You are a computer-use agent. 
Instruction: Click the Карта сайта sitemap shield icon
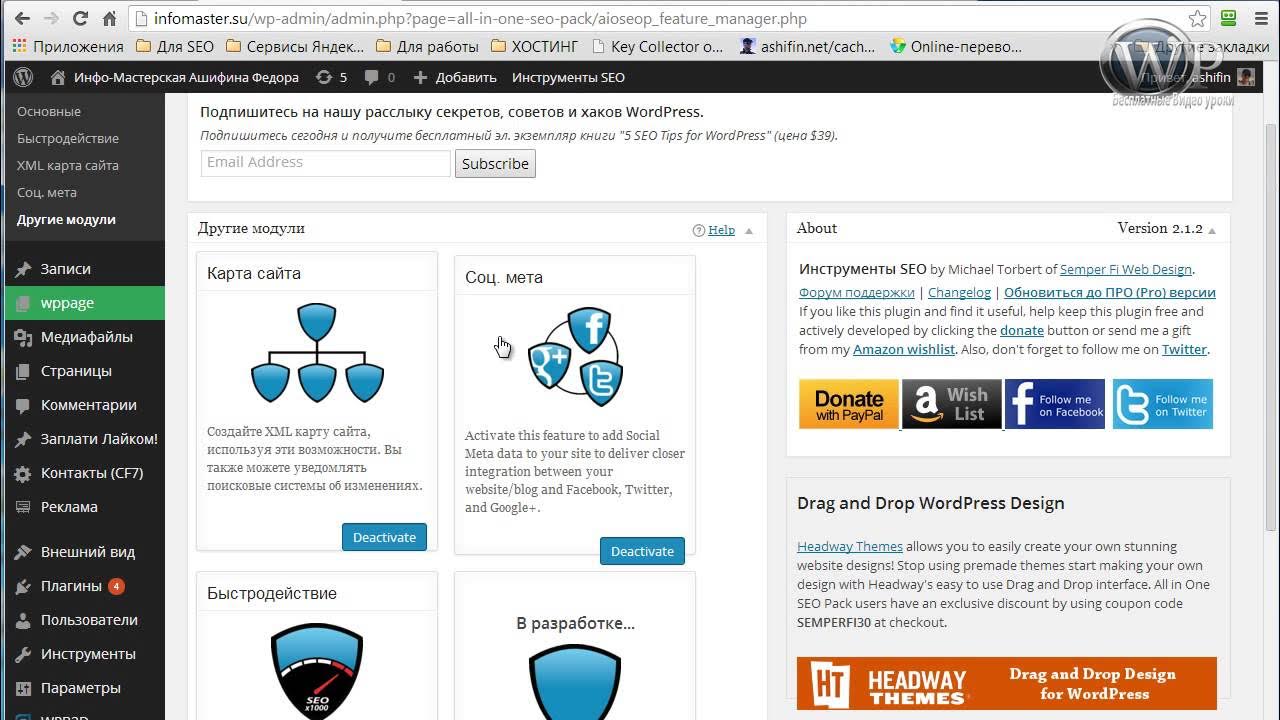pos(317,353)
